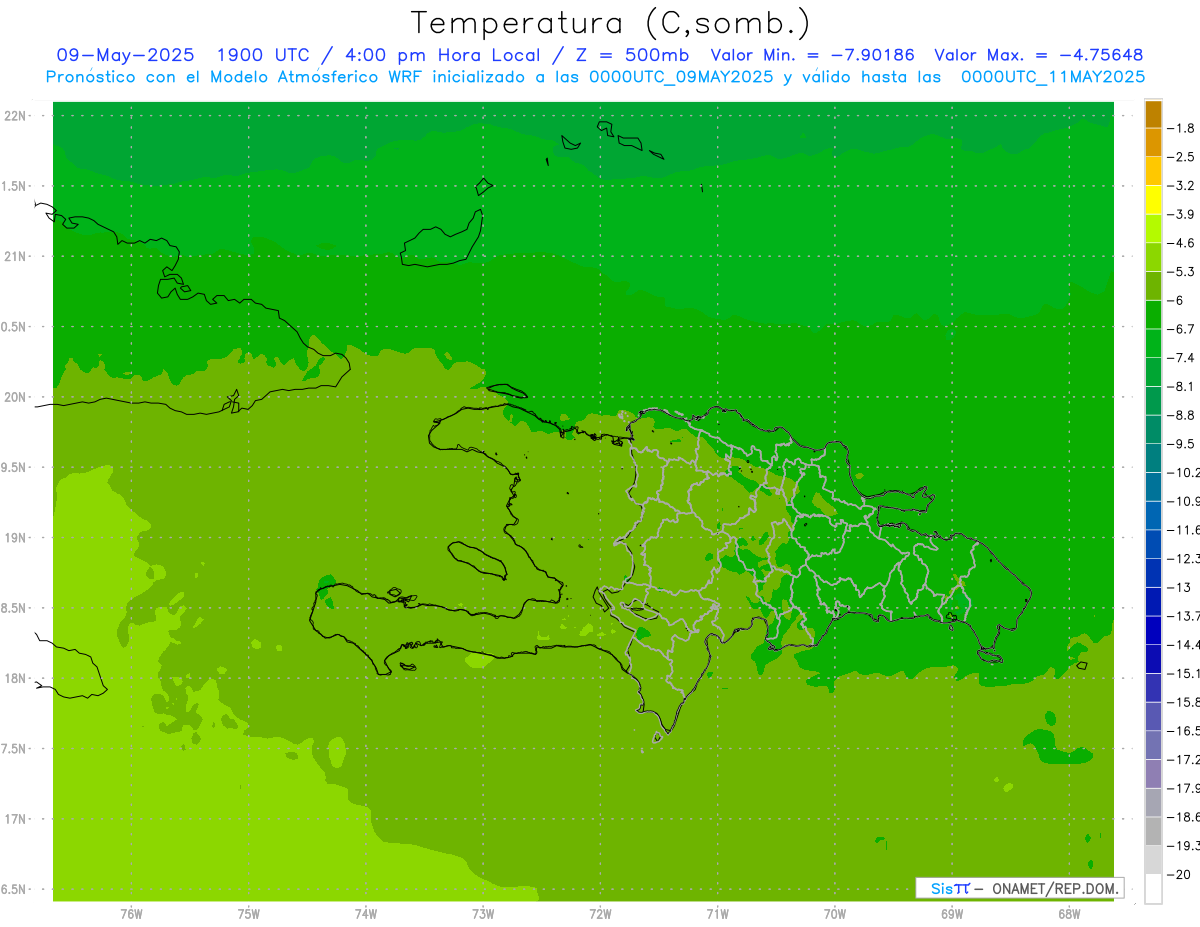
Task: Click the '70W' longitude label
Action: tap(835, 914)
